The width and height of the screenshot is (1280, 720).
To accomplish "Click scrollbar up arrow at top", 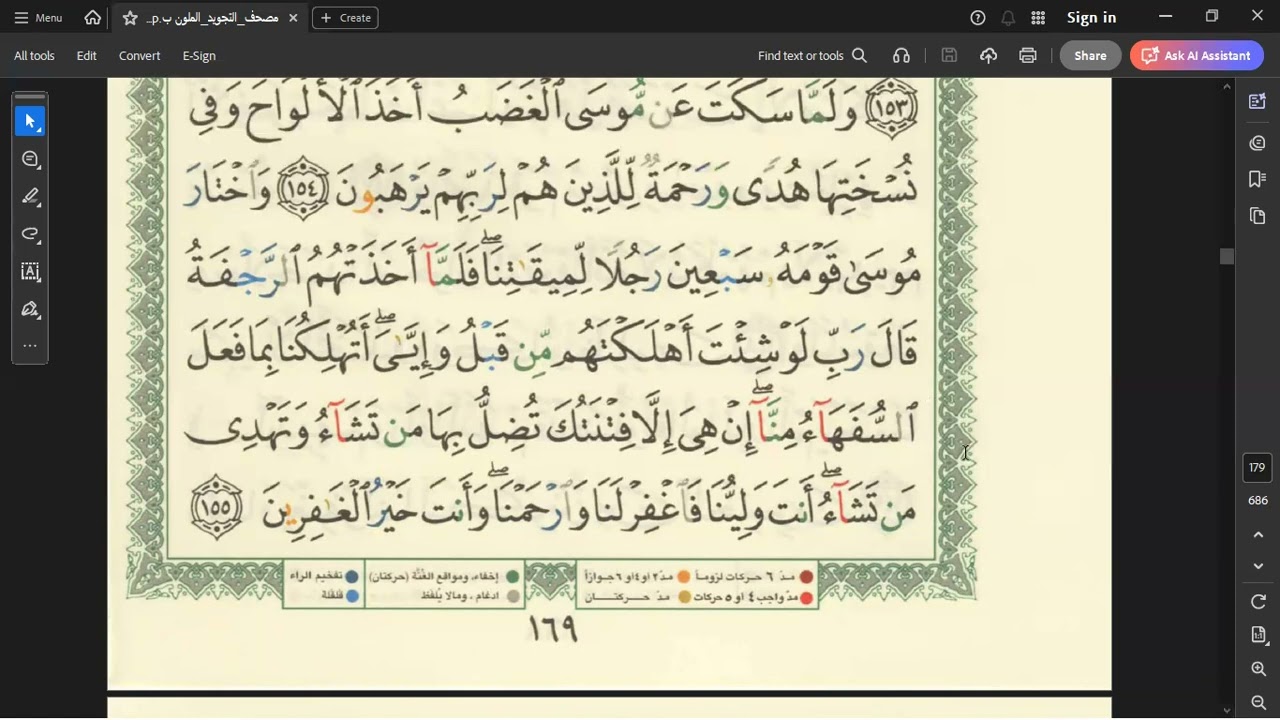I will point(1227,87).
